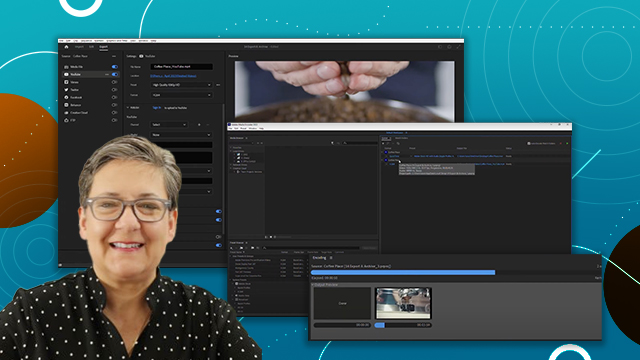The width and height of the screenshot is (640, 360).
Task: Open the Format H.264 dropdown
Action: click(181, 95)
